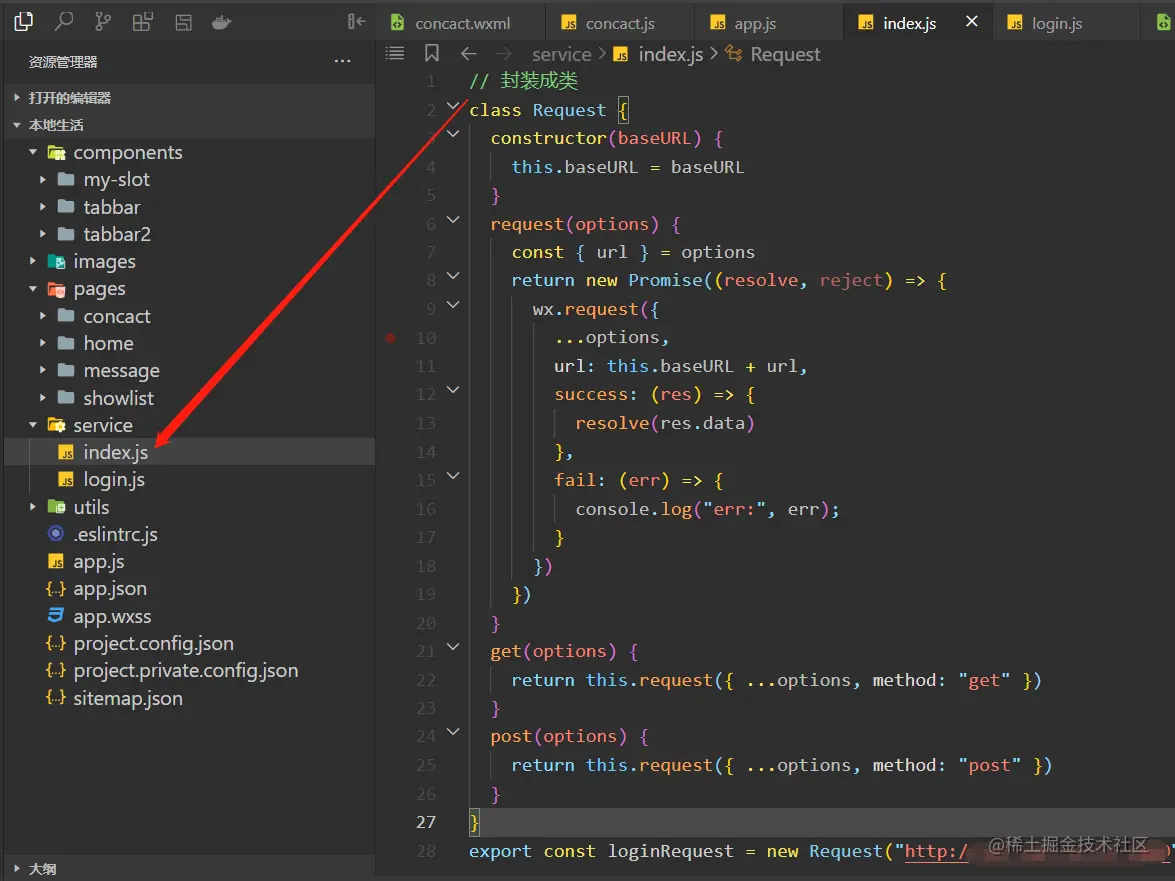Fold the wx.request block on line 9
The width and height of the screenshot is (1175, 881).
pos(453,305)
